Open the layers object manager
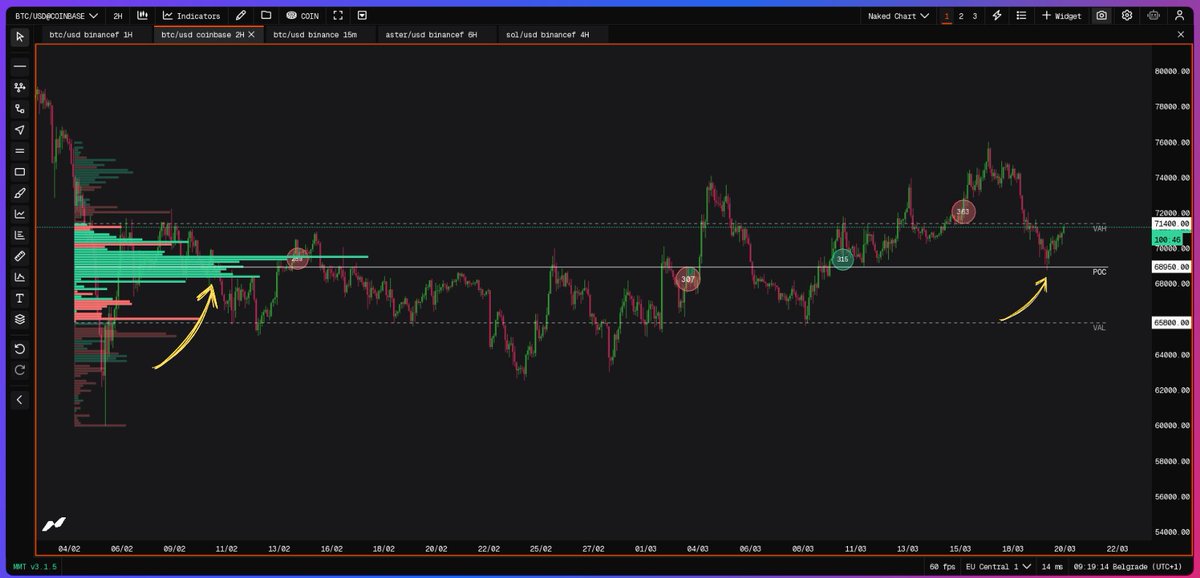The width and height of the screenshot is (1200, 578). [x=20, y=319]
